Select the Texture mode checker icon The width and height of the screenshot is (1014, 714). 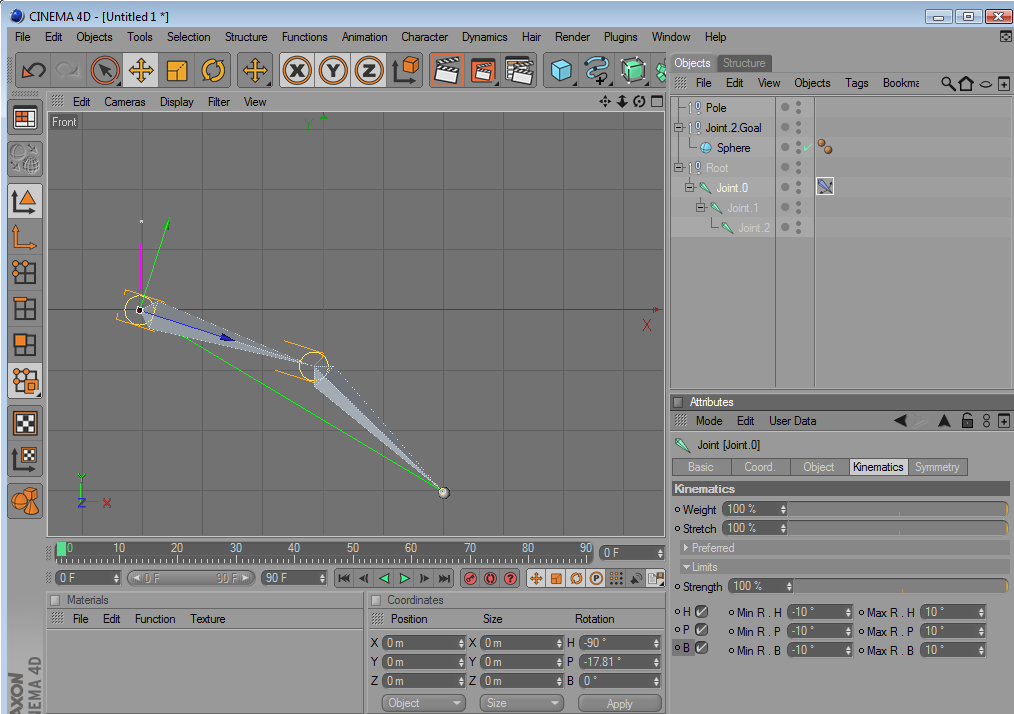[x=25, y=424]
